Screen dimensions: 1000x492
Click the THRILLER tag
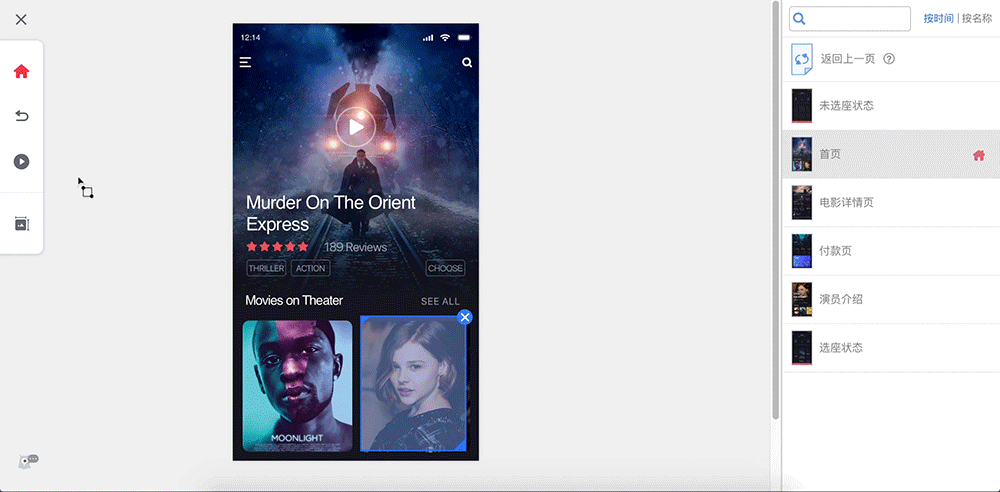(266, 268)
